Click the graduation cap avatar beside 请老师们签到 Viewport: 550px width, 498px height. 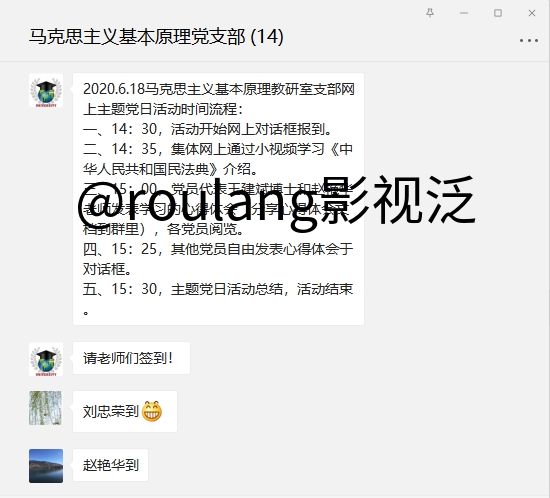[x=46, y=359]
